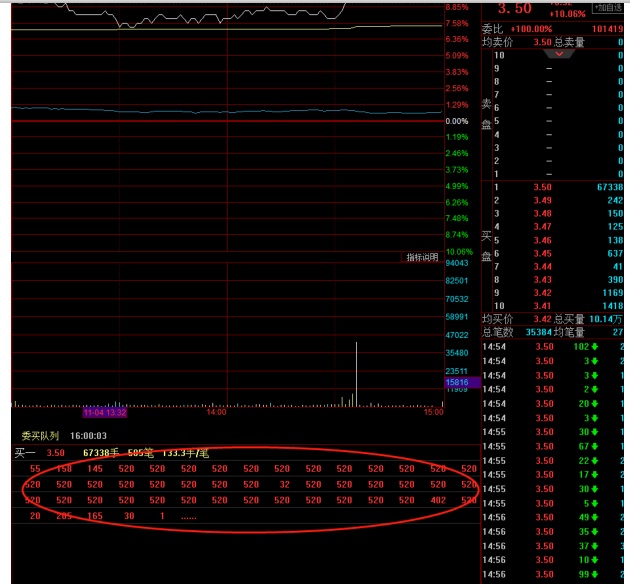Expand the queue ellipsis for more orders
The height and width of the screenshot is (588, 630).
[189, 517]
